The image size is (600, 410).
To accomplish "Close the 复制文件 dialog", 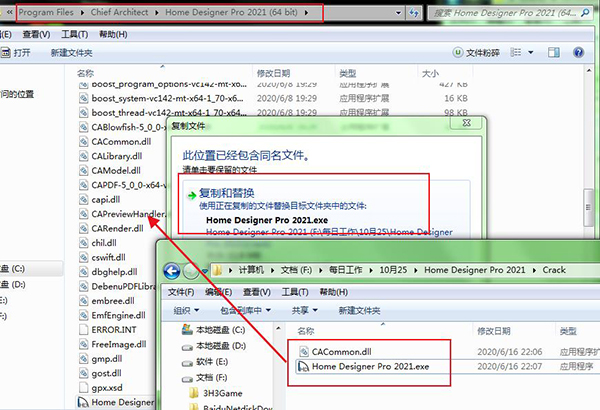I will [466, 123].
